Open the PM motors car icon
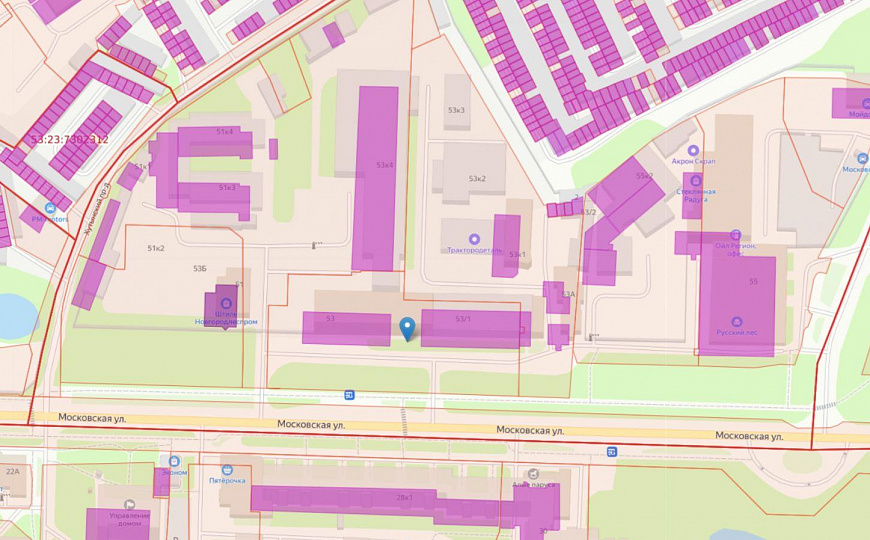The height and width of the screenshot is (540, 870). (x=50, y=208)
